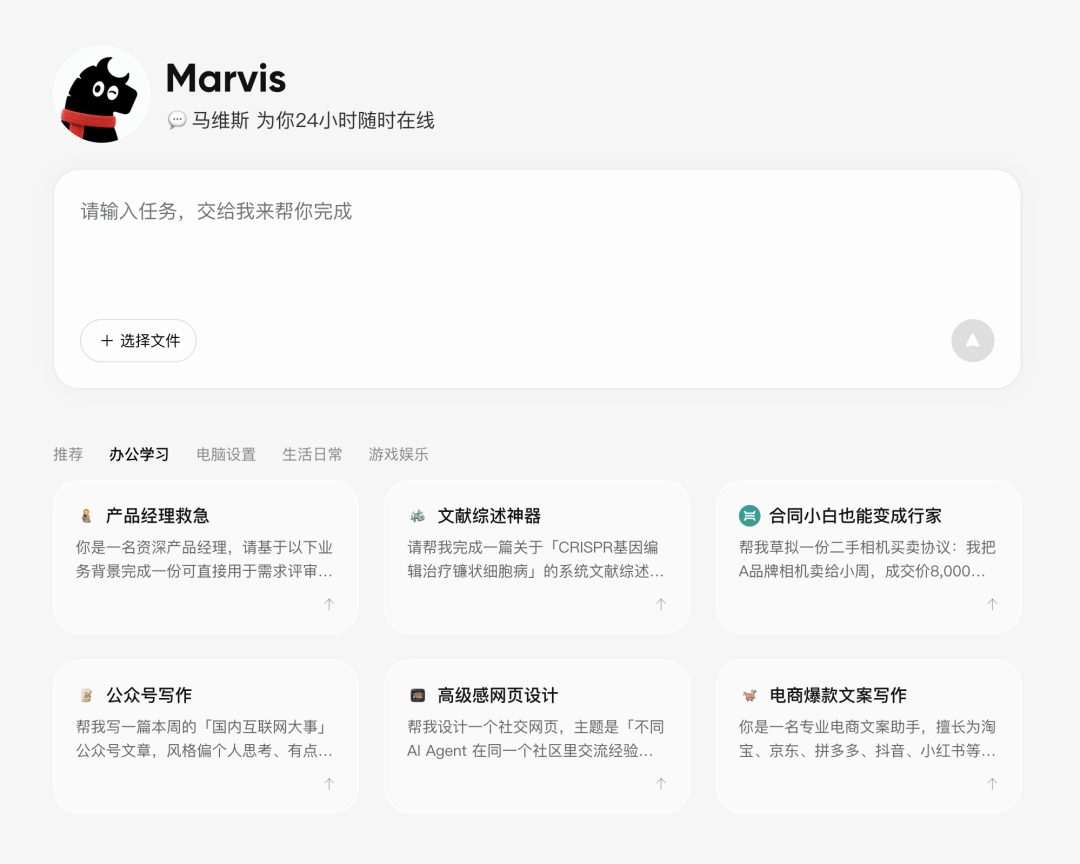Use the arrow on 产品经理救急 card
Image resolution: width=1080 pixels, height=864 pixels.
click(x=329, y=604)
